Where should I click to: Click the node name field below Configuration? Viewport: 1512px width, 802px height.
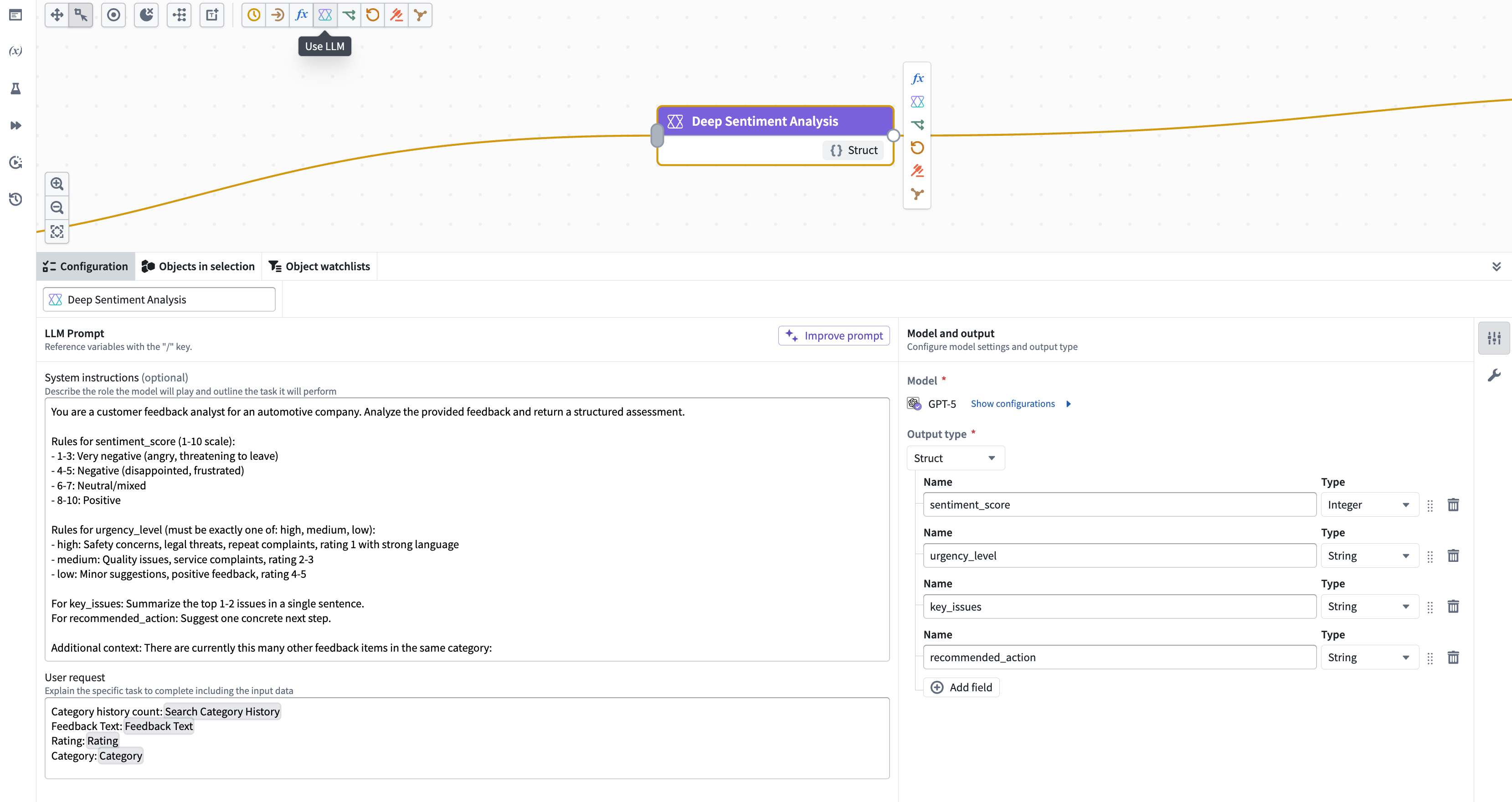[159, 299]
